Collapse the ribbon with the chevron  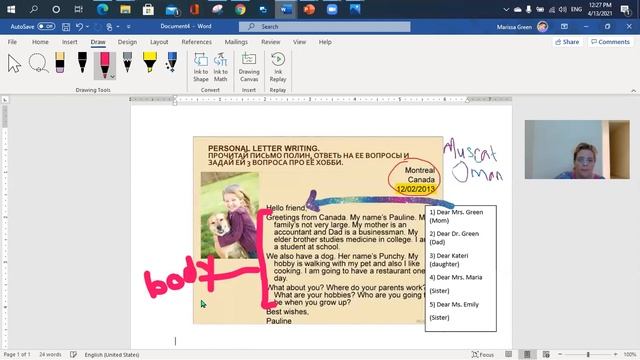click(x=633, y=91)
